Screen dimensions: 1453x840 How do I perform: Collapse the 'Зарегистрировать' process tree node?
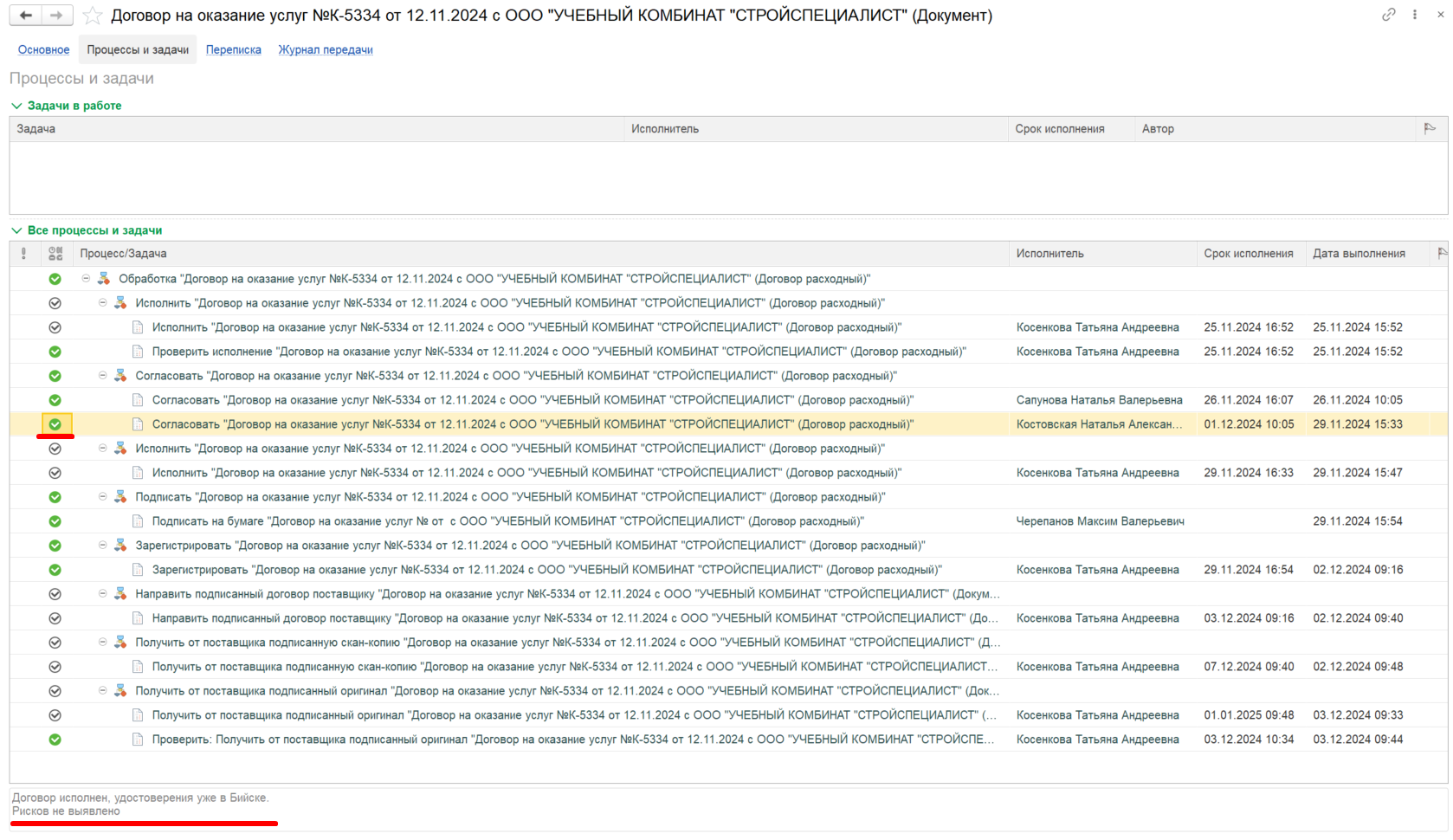tap(102, 546)
